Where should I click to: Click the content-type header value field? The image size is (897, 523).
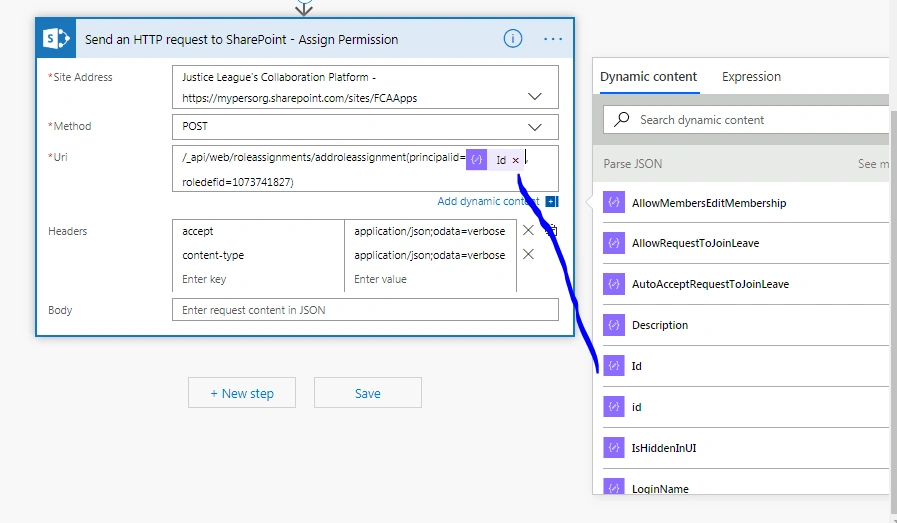pos(430,255)
